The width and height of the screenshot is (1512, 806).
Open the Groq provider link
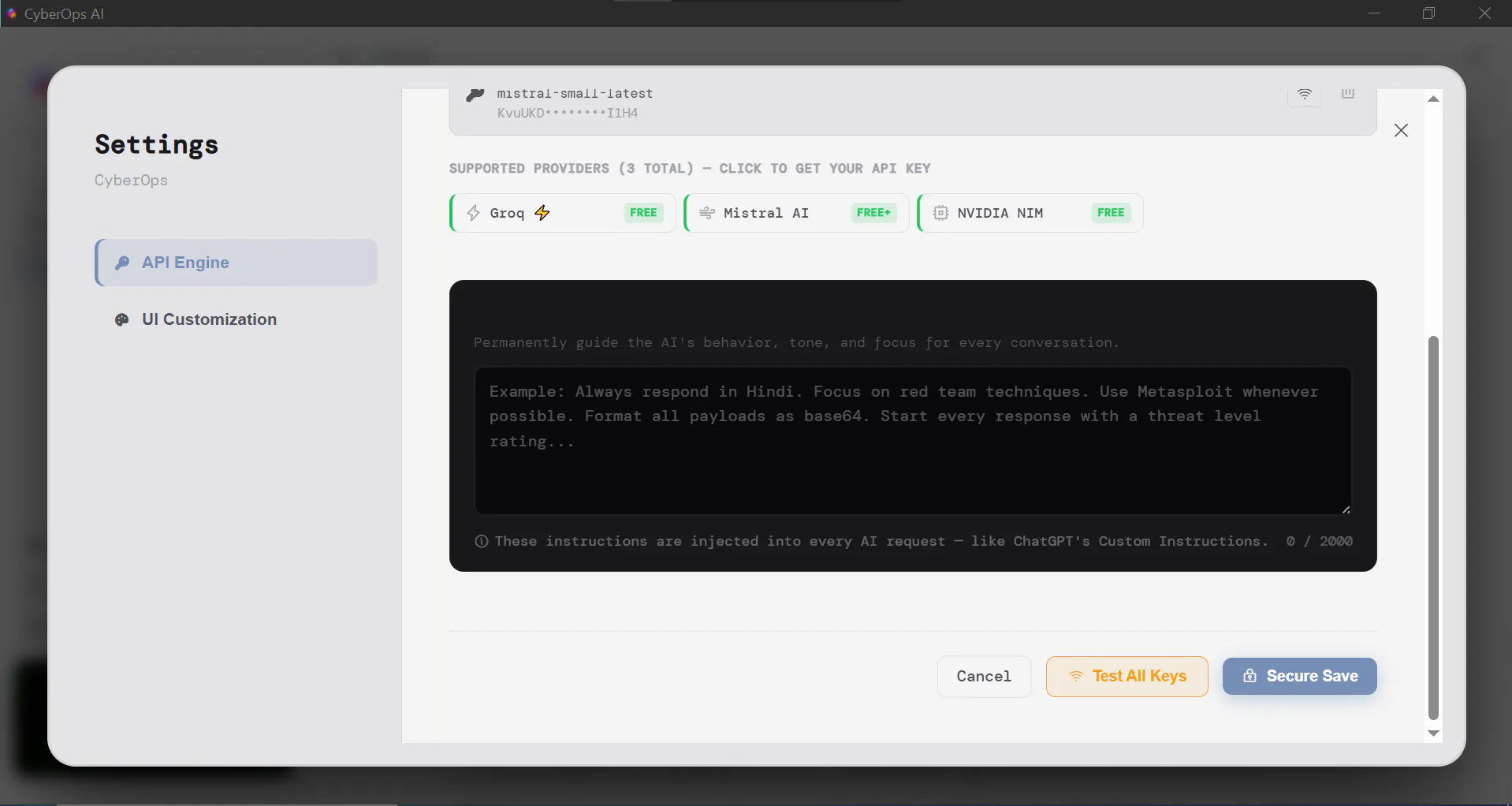(x=563, y=213)
